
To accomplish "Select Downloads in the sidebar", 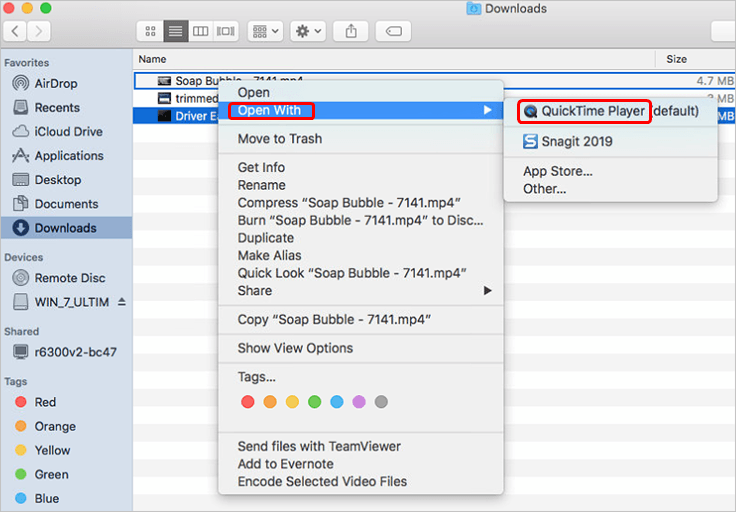I will coord(66,228).
